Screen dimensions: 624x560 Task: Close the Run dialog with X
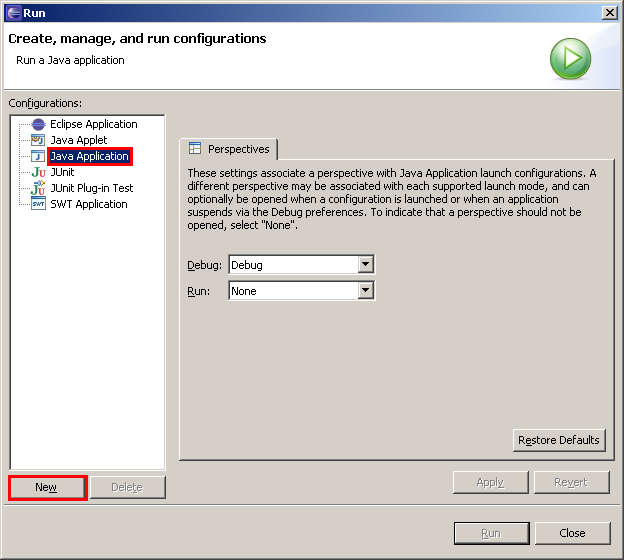click(x=609, y=12)
